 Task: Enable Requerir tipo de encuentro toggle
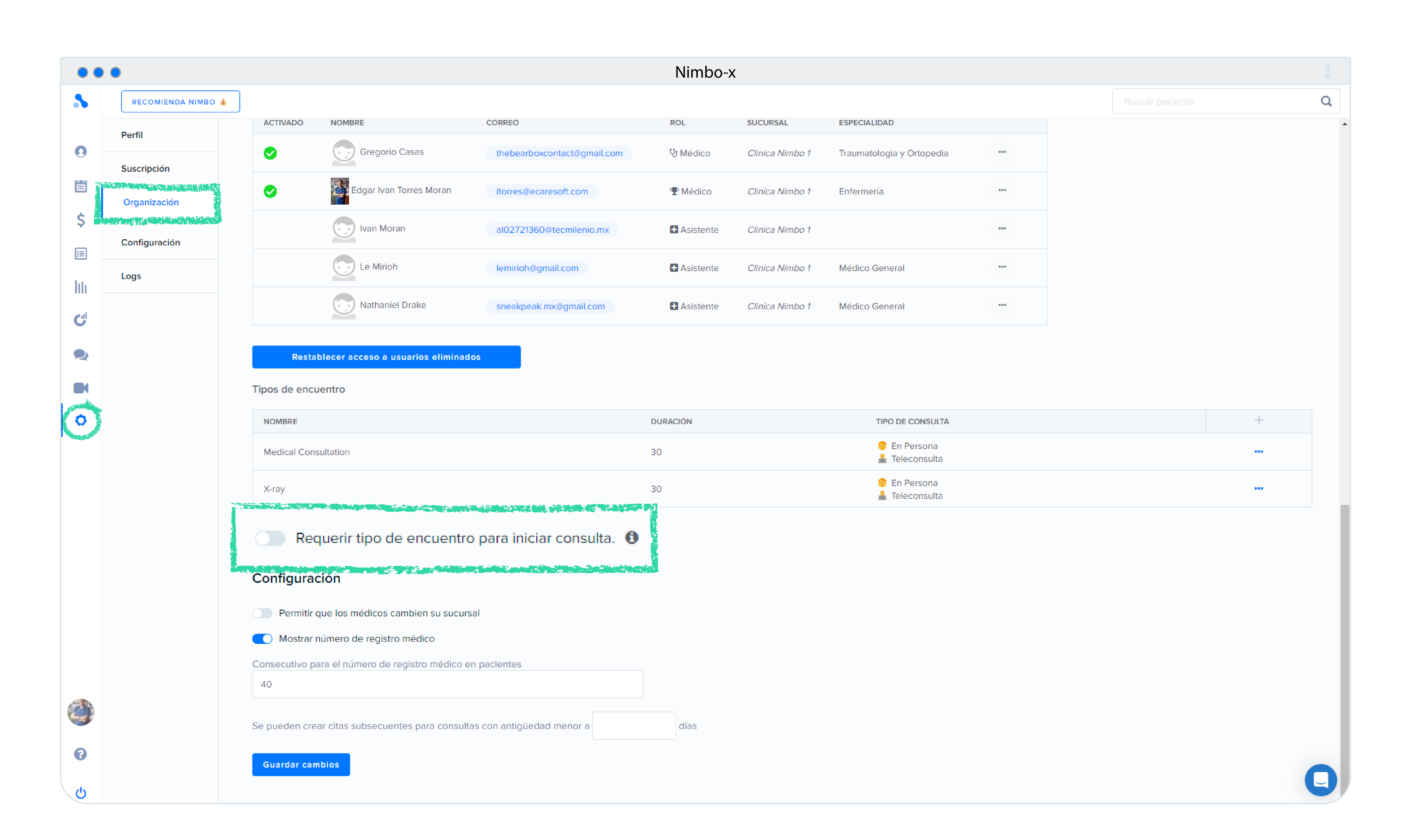point(270,538)
